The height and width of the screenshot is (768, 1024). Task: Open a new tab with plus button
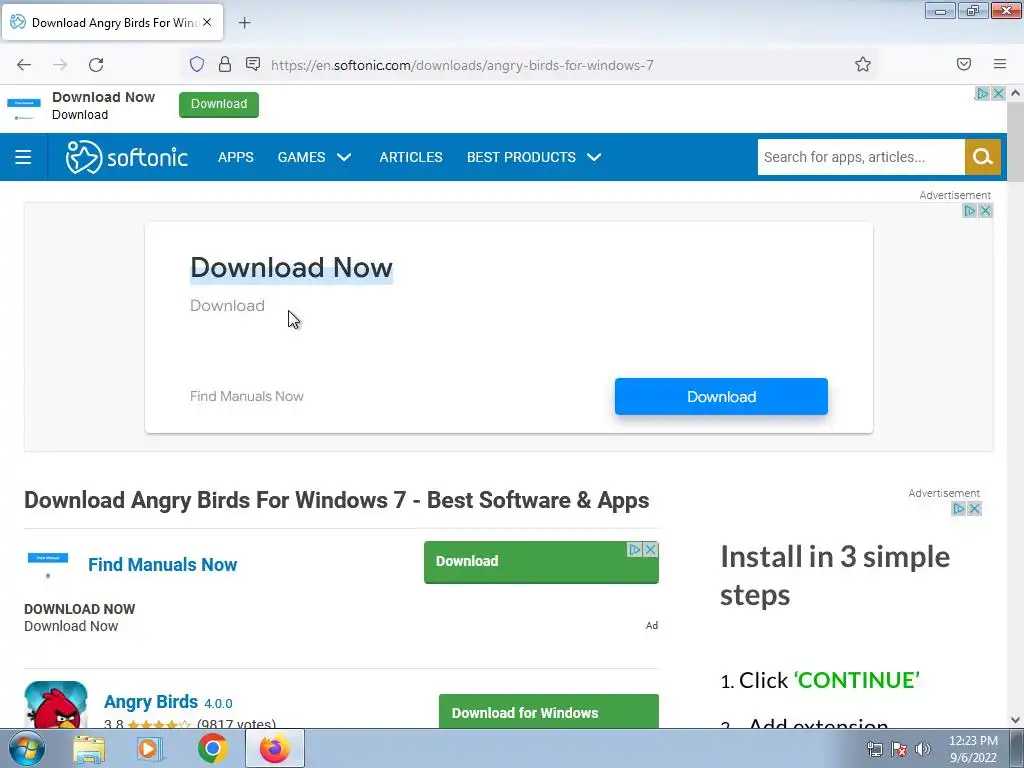click(244, 23)
